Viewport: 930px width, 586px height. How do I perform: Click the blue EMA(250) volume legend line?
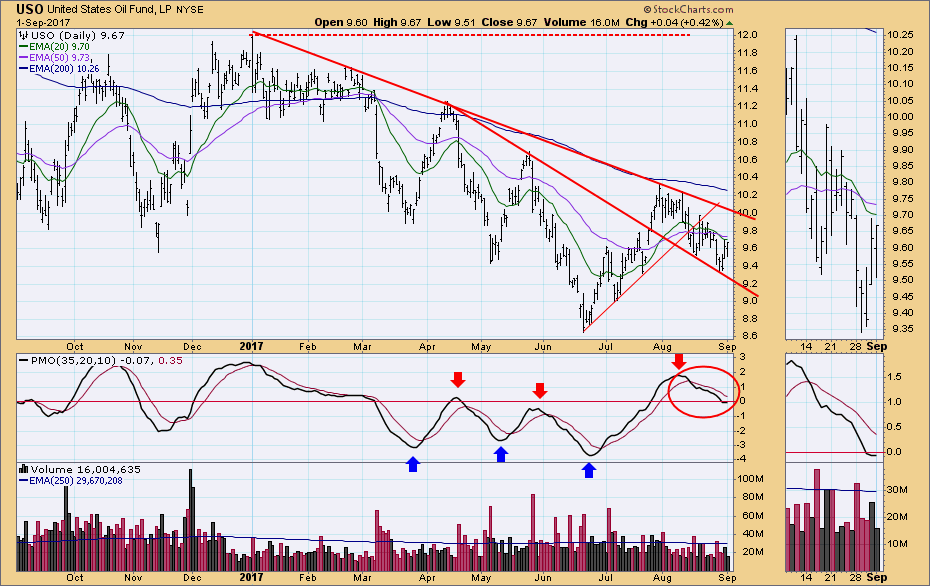(24, 480)
